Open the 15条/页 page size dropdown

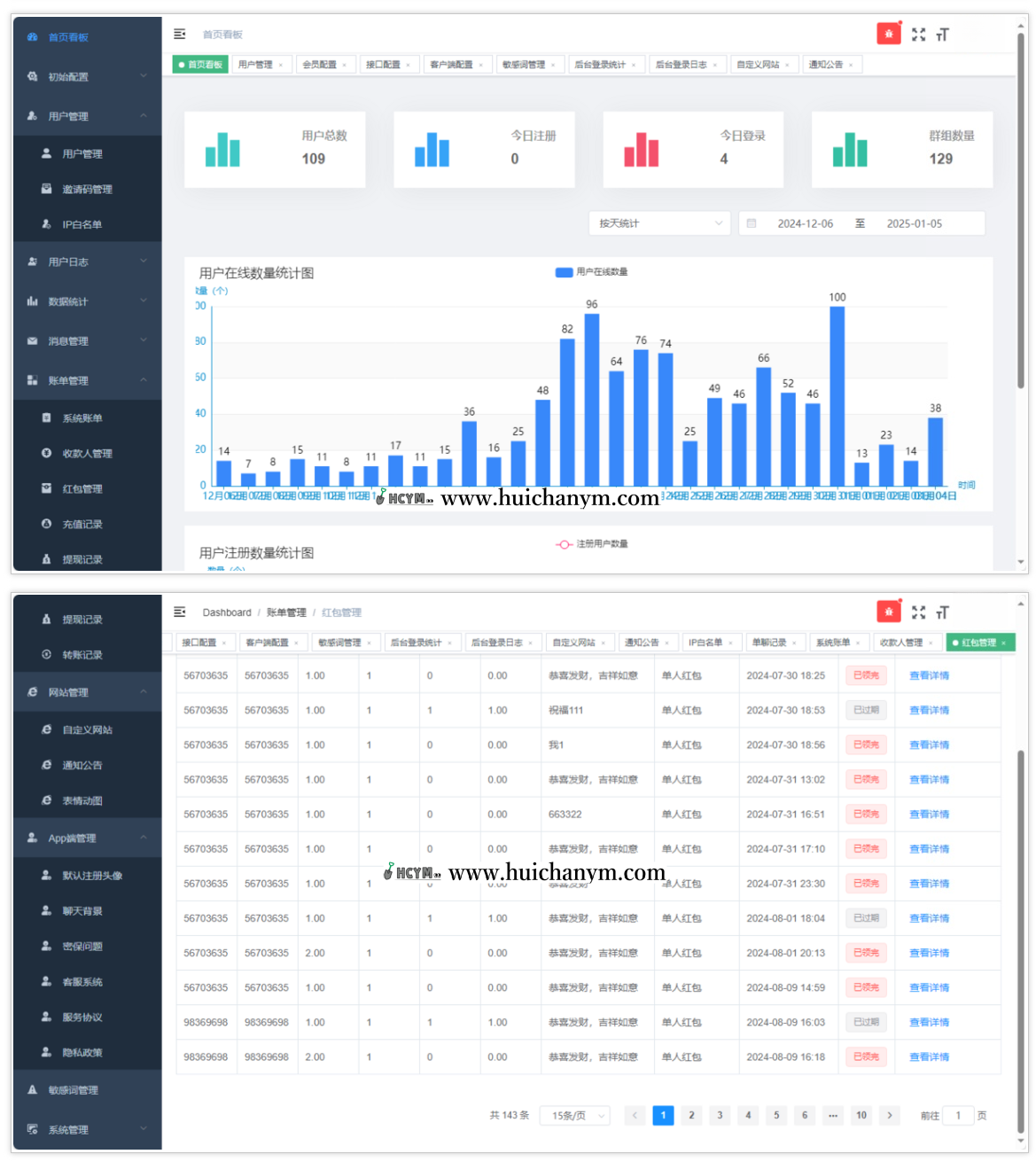(578, 1115)
